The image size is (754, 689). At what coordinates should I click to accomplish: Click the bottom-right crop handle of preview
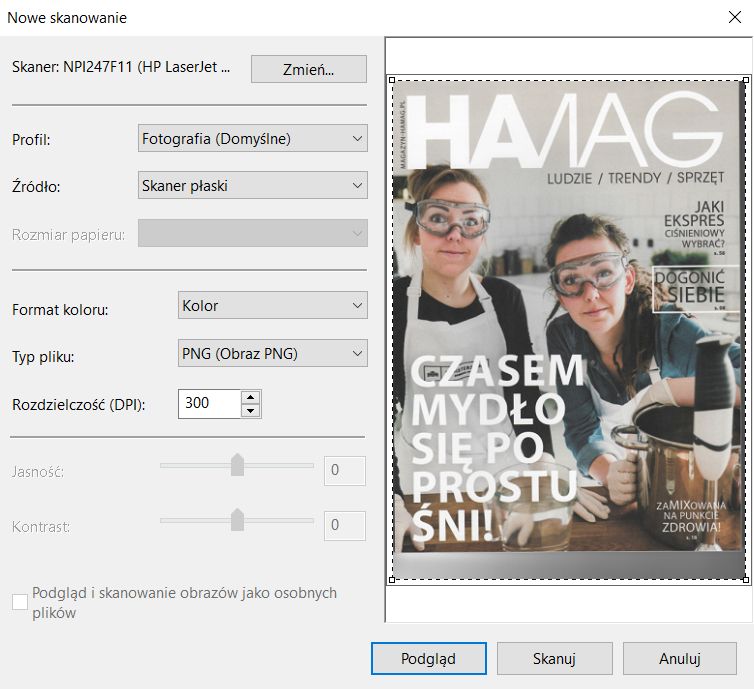pos(746,580)
